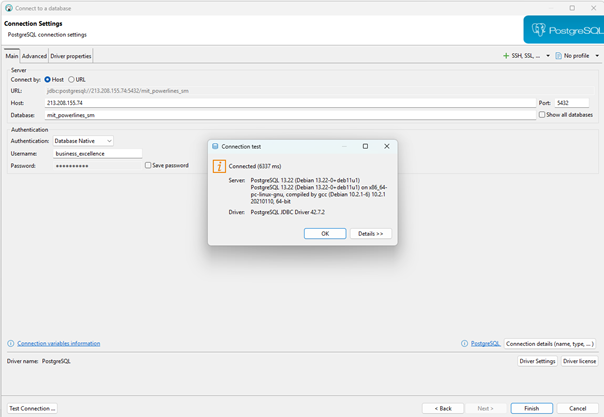604x417 pixels.
Task: Enable Show all databases checkbox
Action: 542,115
